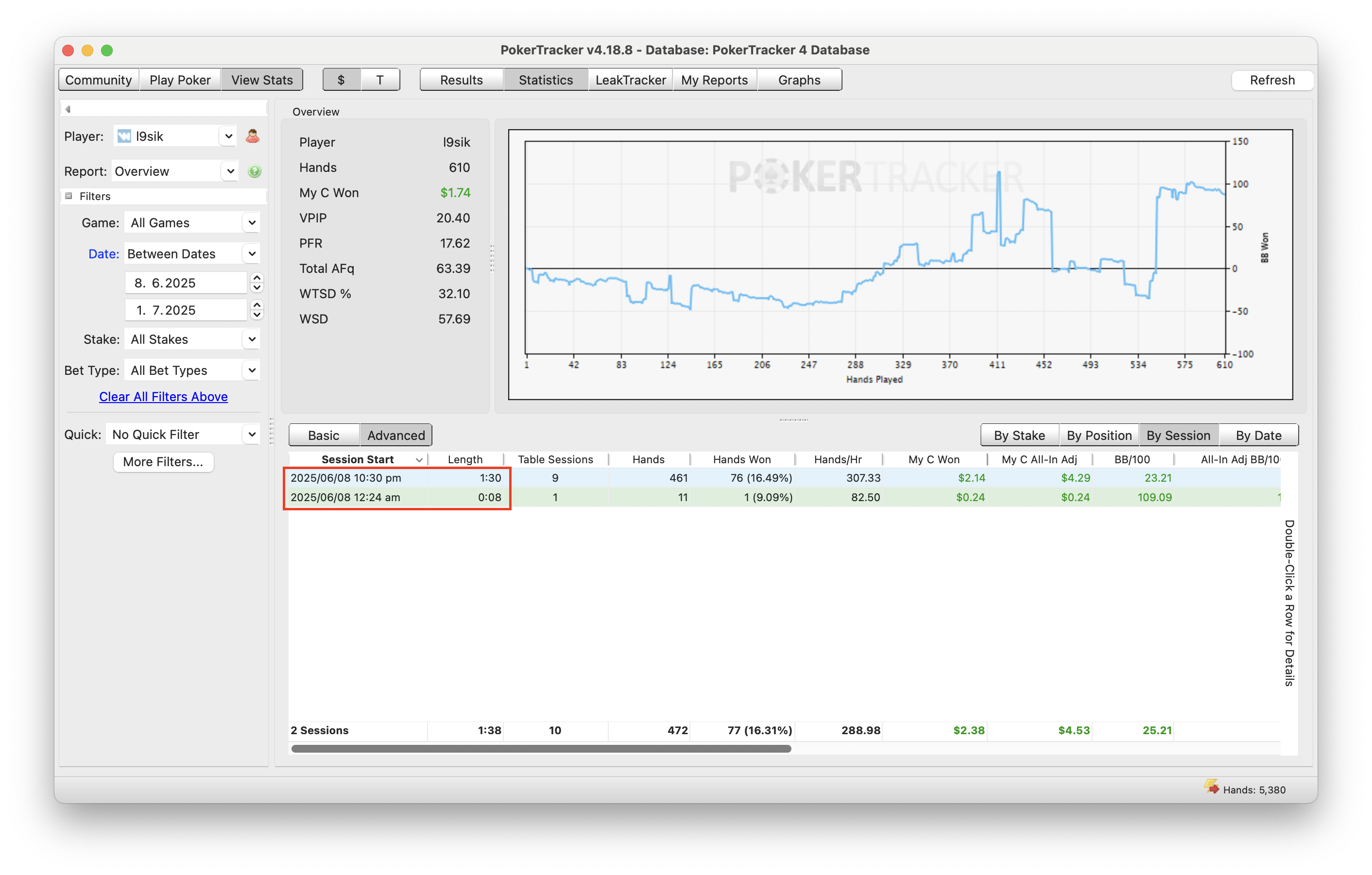The height and width of the screenshot is (875, 1372).
Task: Open the Quick filter dropdown
Action: coord(252,435)
